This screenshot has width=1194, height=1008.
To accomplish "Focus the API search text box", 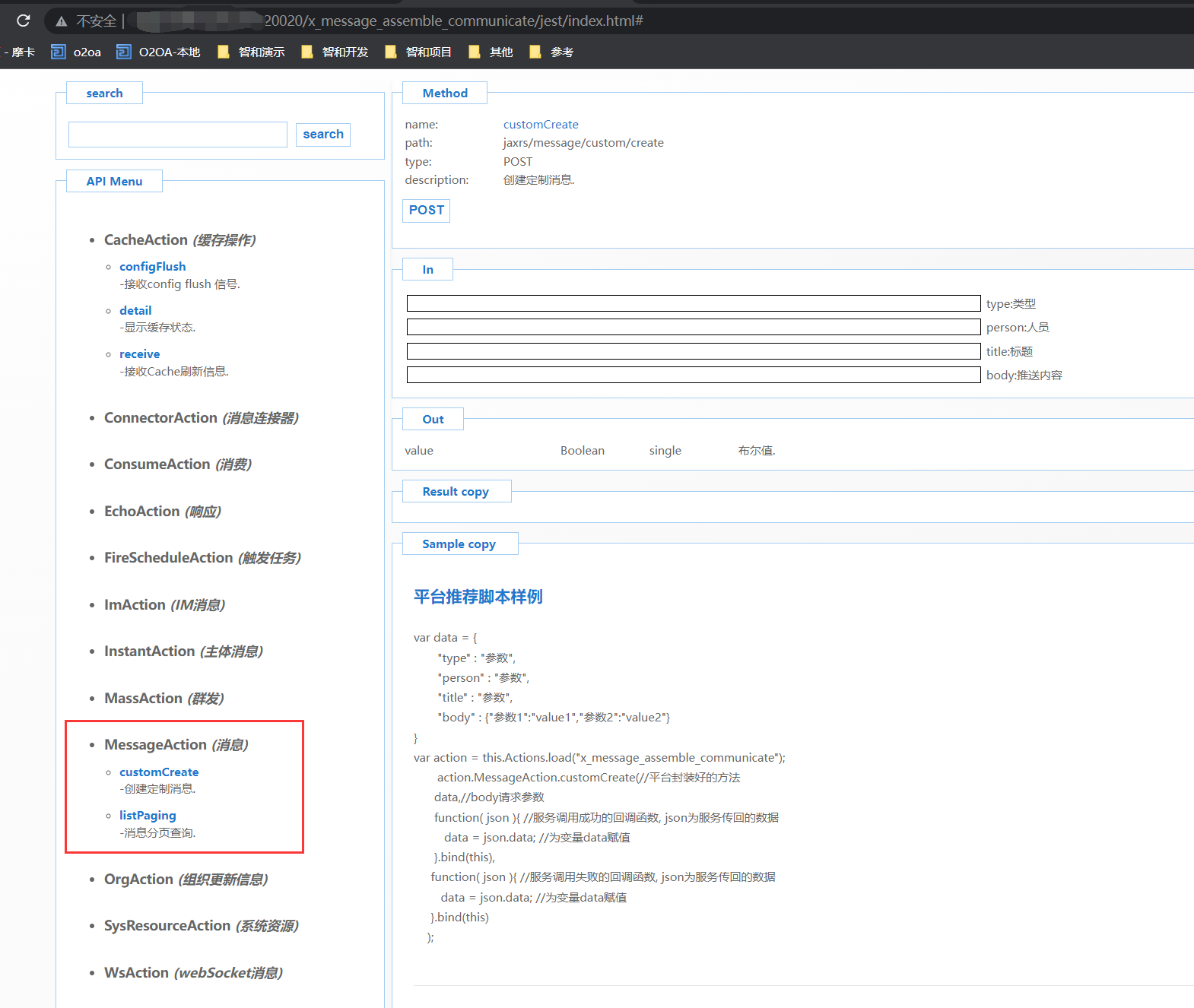I will (x=178, y=135).
